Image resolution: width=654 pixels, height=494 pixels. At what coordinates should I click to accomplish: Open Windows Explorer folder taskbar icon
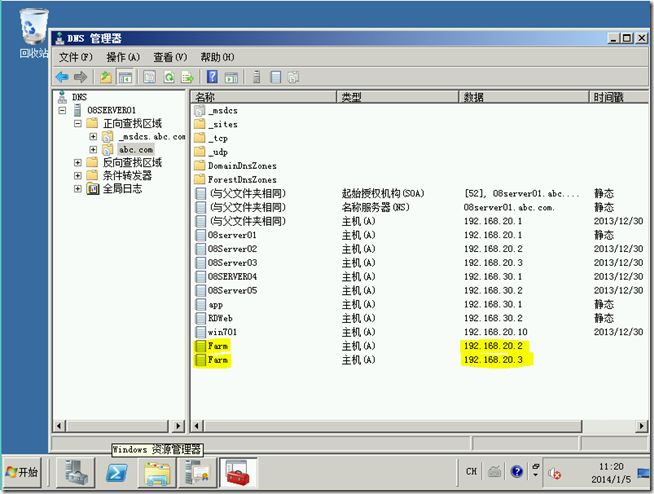pyautogui.click(x=157, y=473)
